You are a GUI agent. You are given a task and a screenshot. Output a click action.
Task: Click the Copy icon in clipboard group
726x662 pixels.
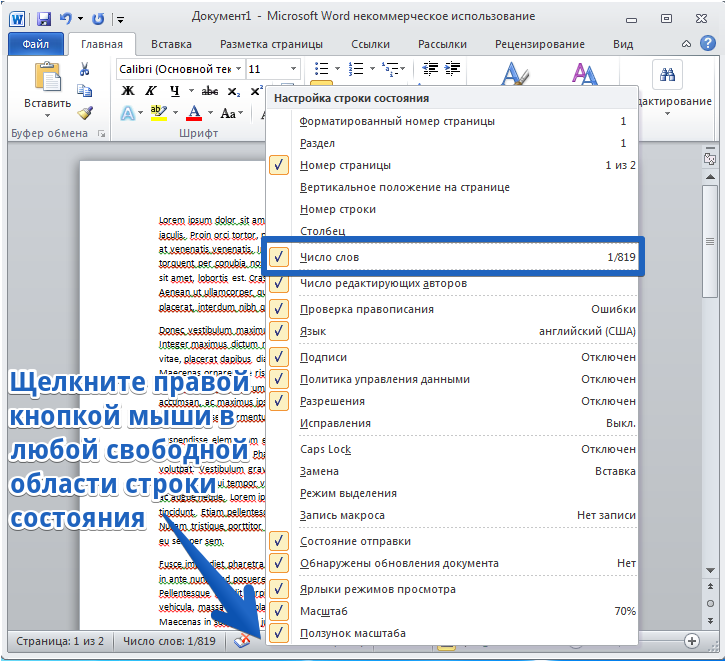pos(84,91)
